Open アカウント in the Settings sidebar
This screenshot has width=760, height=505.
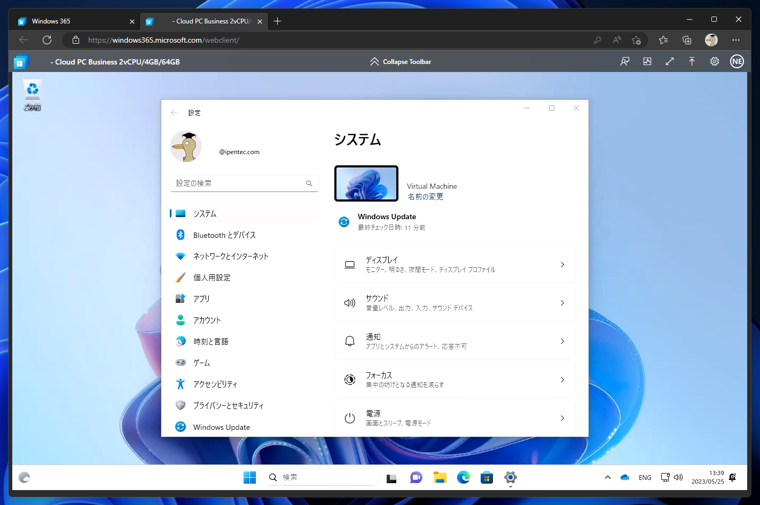[x=244, y=320]
